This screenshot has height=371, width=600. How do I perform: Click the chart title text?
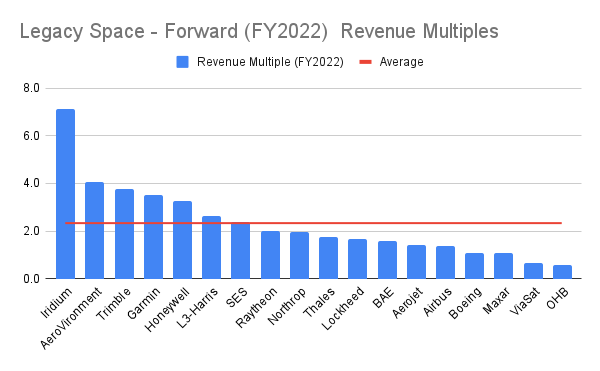[259, 31]
